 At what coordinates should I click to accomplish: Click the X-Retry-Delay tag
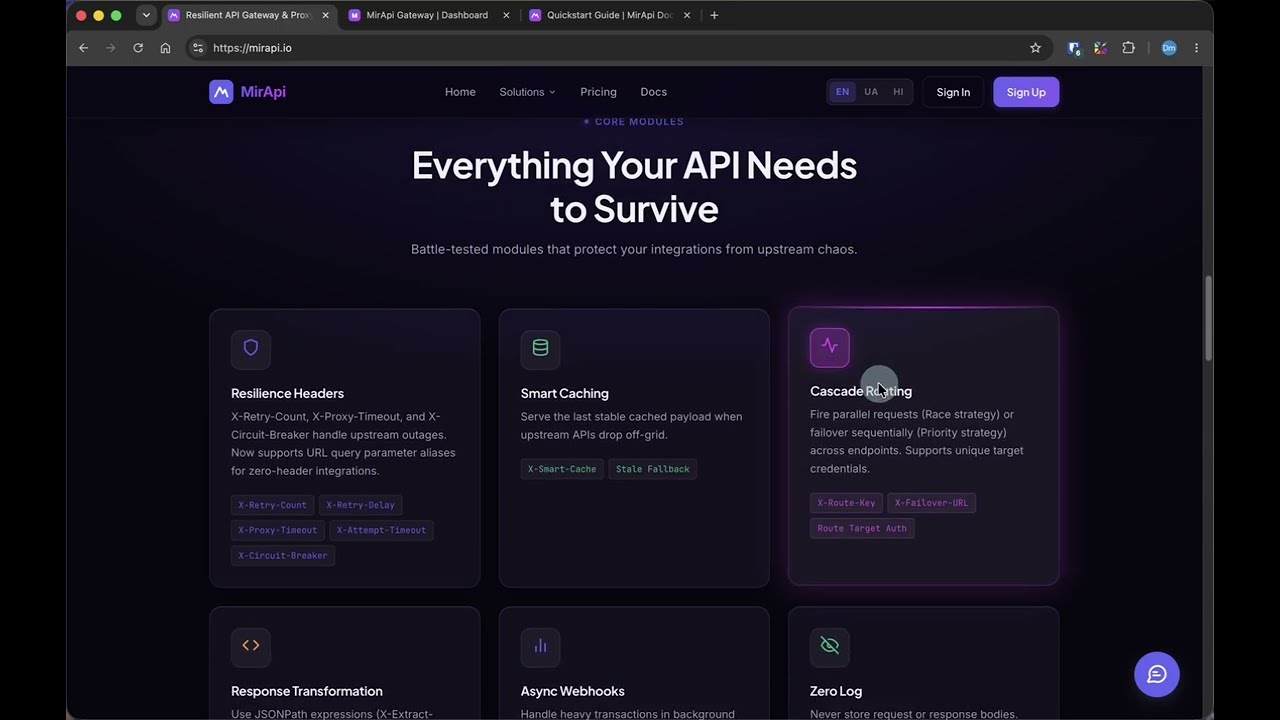(x=360, y=505)
